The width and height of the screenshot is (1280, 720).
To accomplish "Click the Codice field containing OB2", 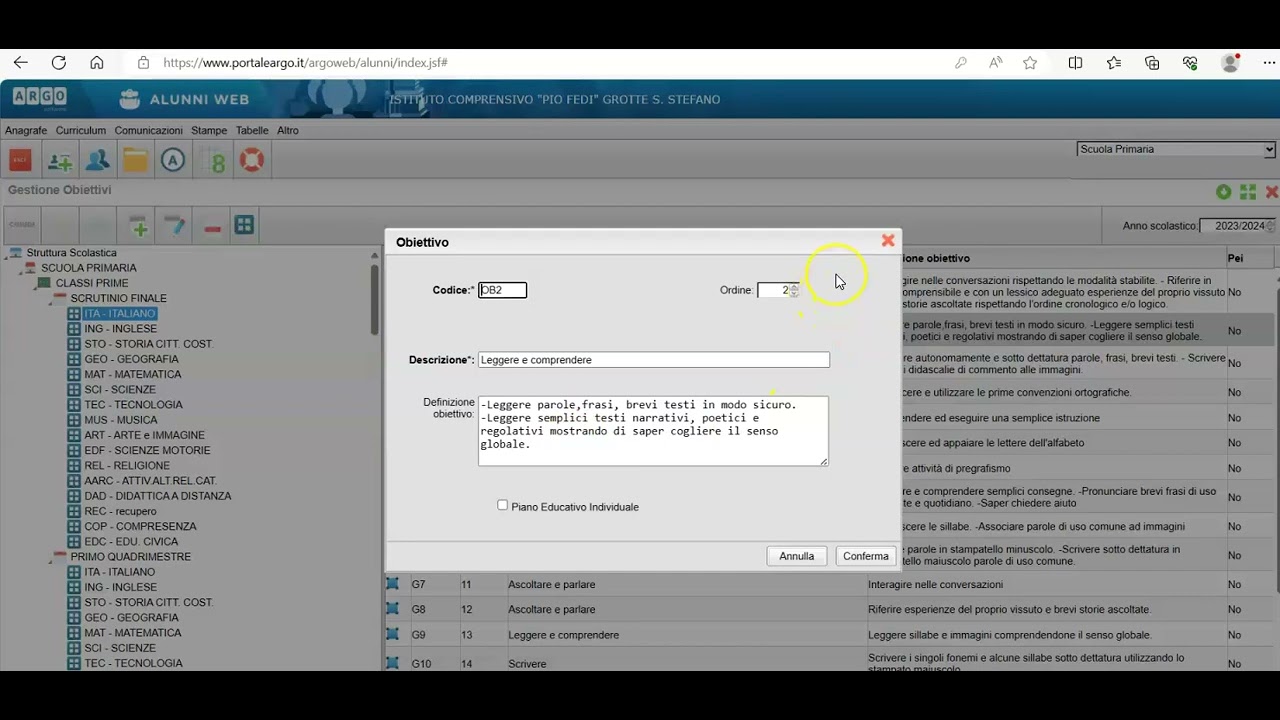I will 503,290.
